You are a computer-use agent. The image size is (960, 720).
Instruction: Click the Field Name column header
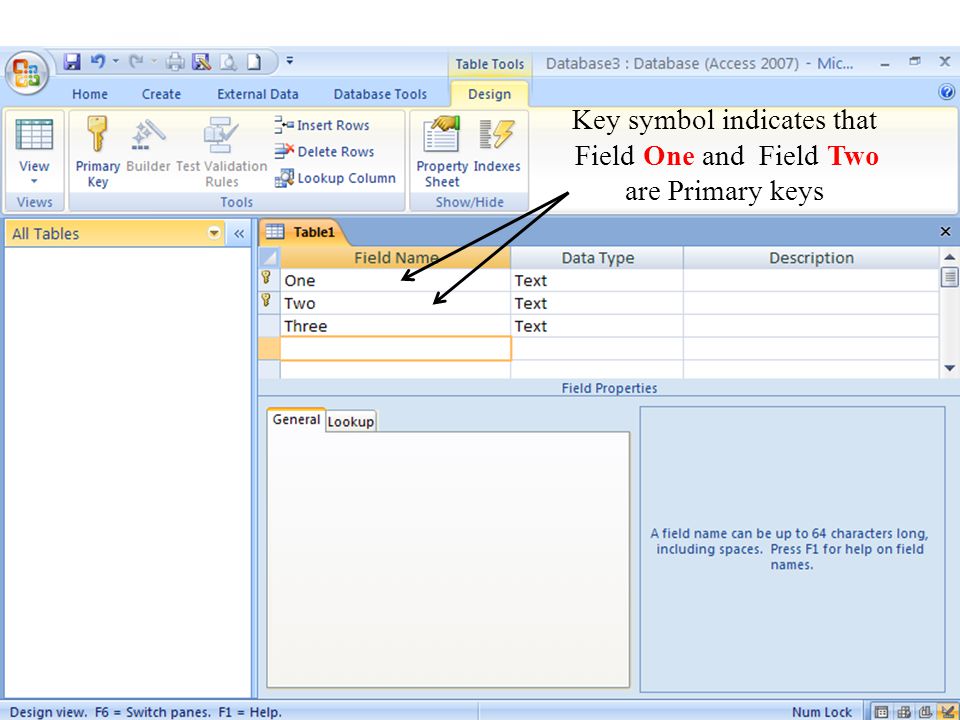click(x=395, y=258)
